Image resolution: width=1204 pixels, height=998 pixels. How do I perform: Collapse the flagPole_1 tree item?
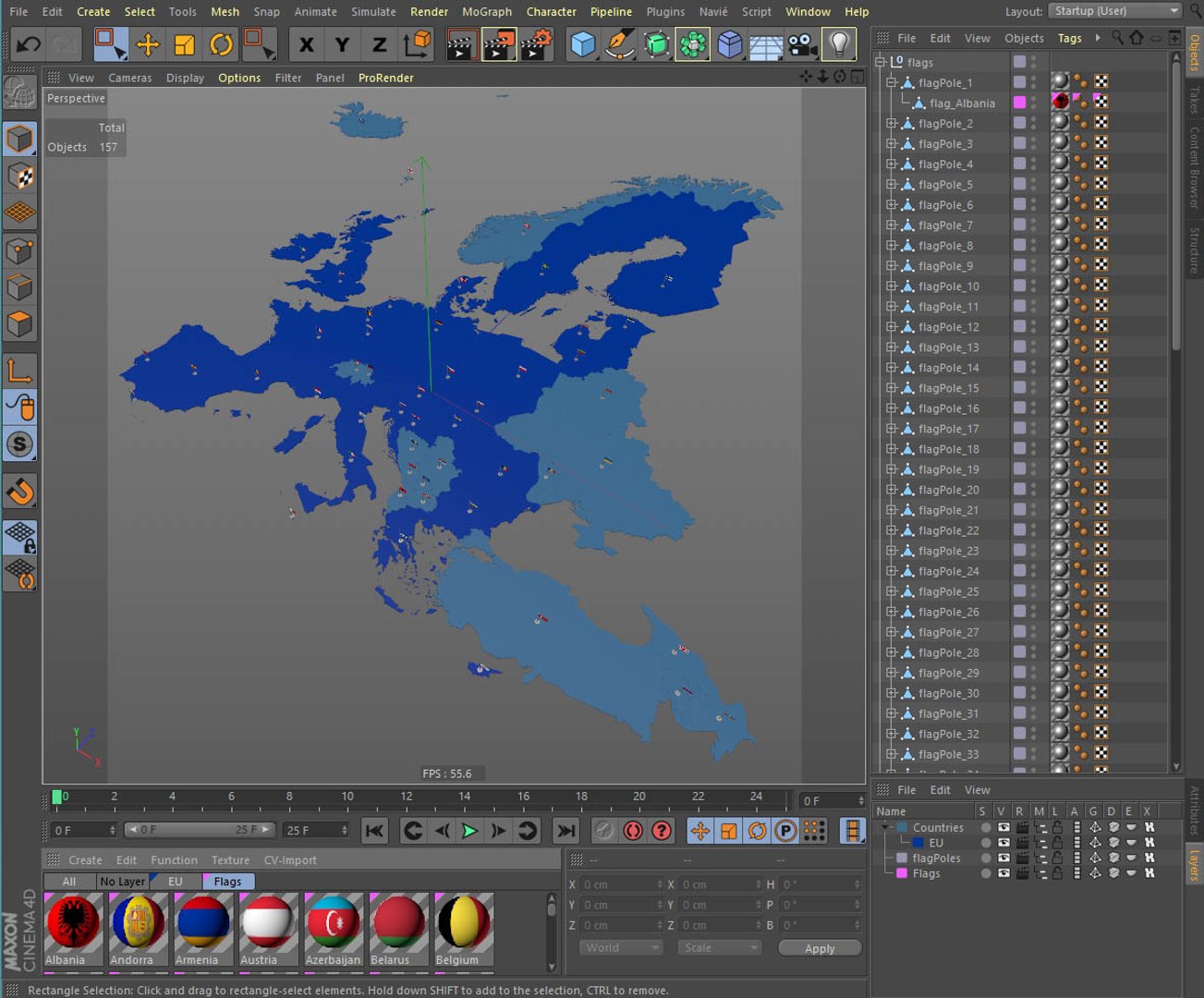pos(892,83)
